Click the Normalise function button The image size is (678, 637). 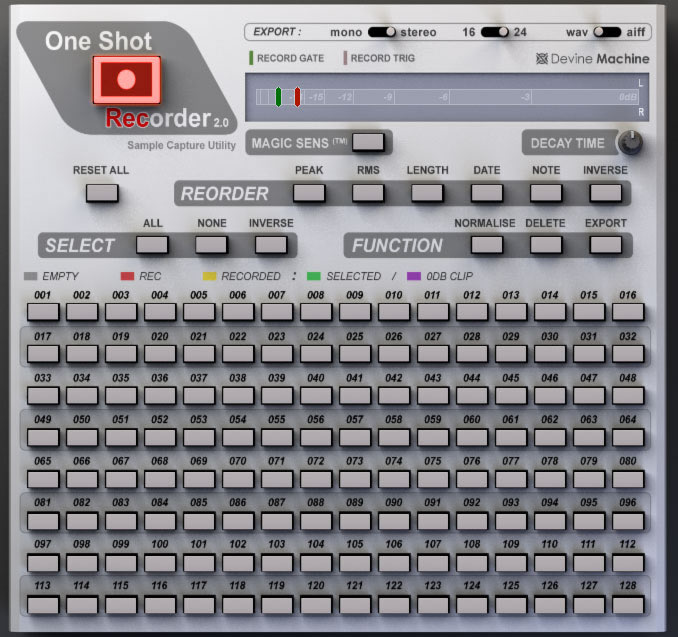pyautogui.click(x=487, y=245)
